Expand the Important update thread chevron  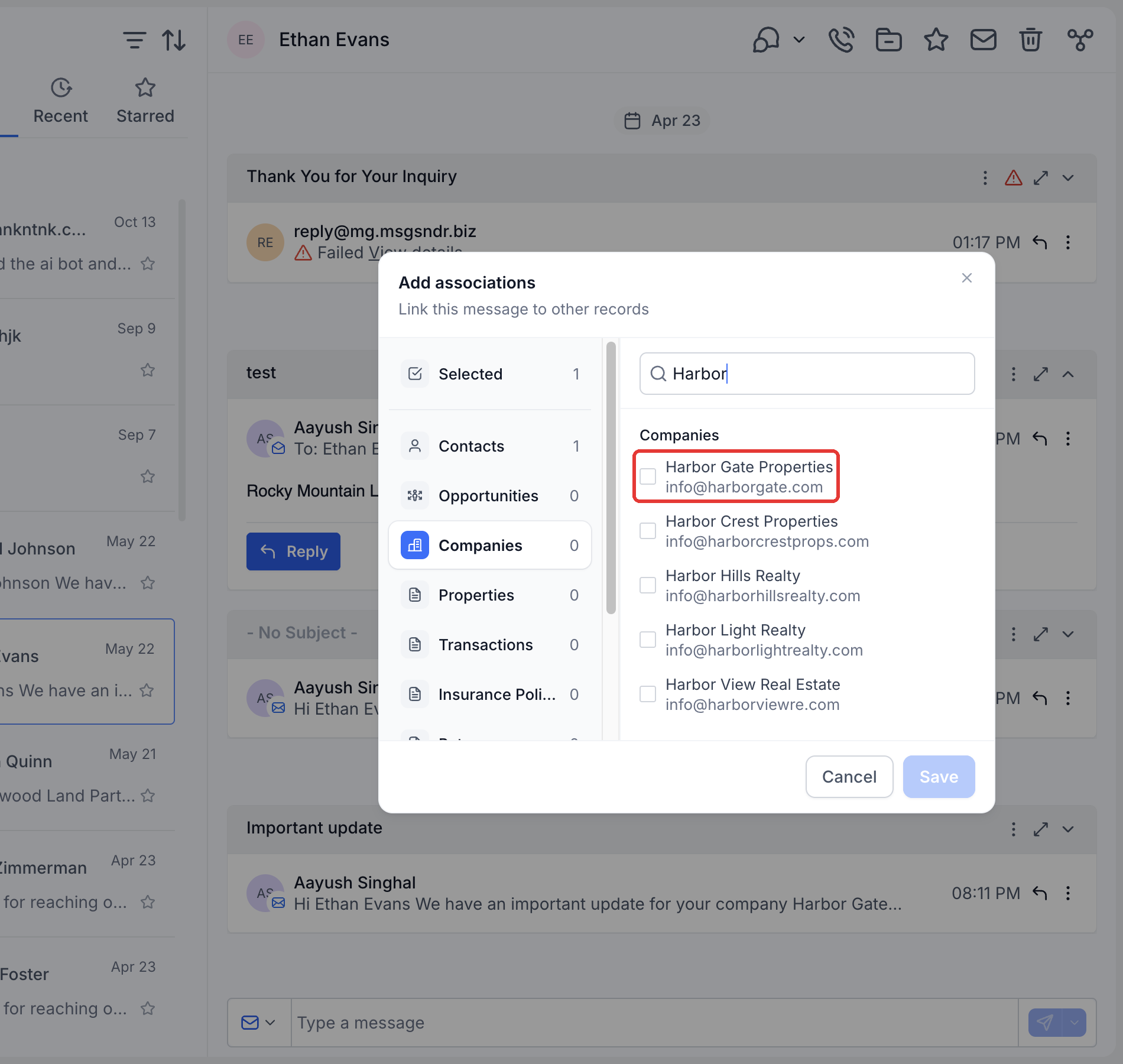tap(1068, 829)
